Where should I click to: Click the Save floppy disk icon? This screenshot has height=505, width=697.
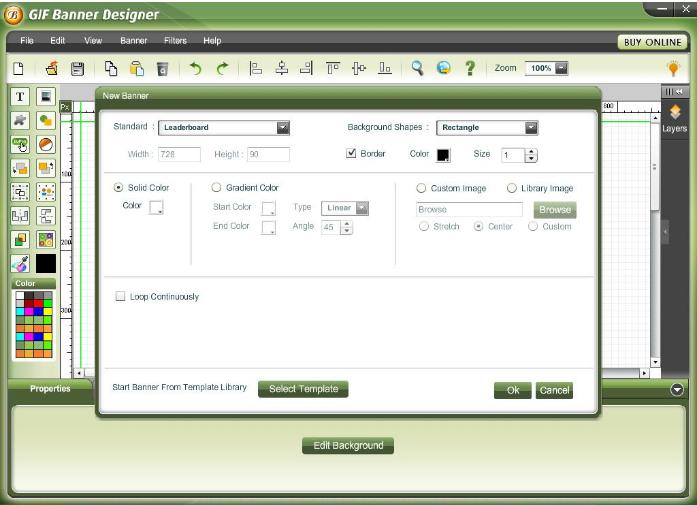[77, 68]
